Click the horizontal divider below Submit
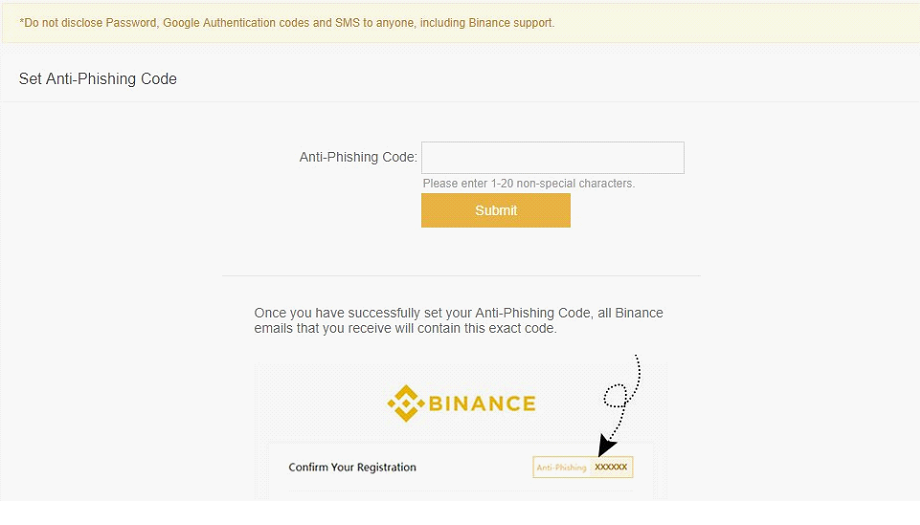The height and width of the screenshot is (525, 920). click(460, 276)
